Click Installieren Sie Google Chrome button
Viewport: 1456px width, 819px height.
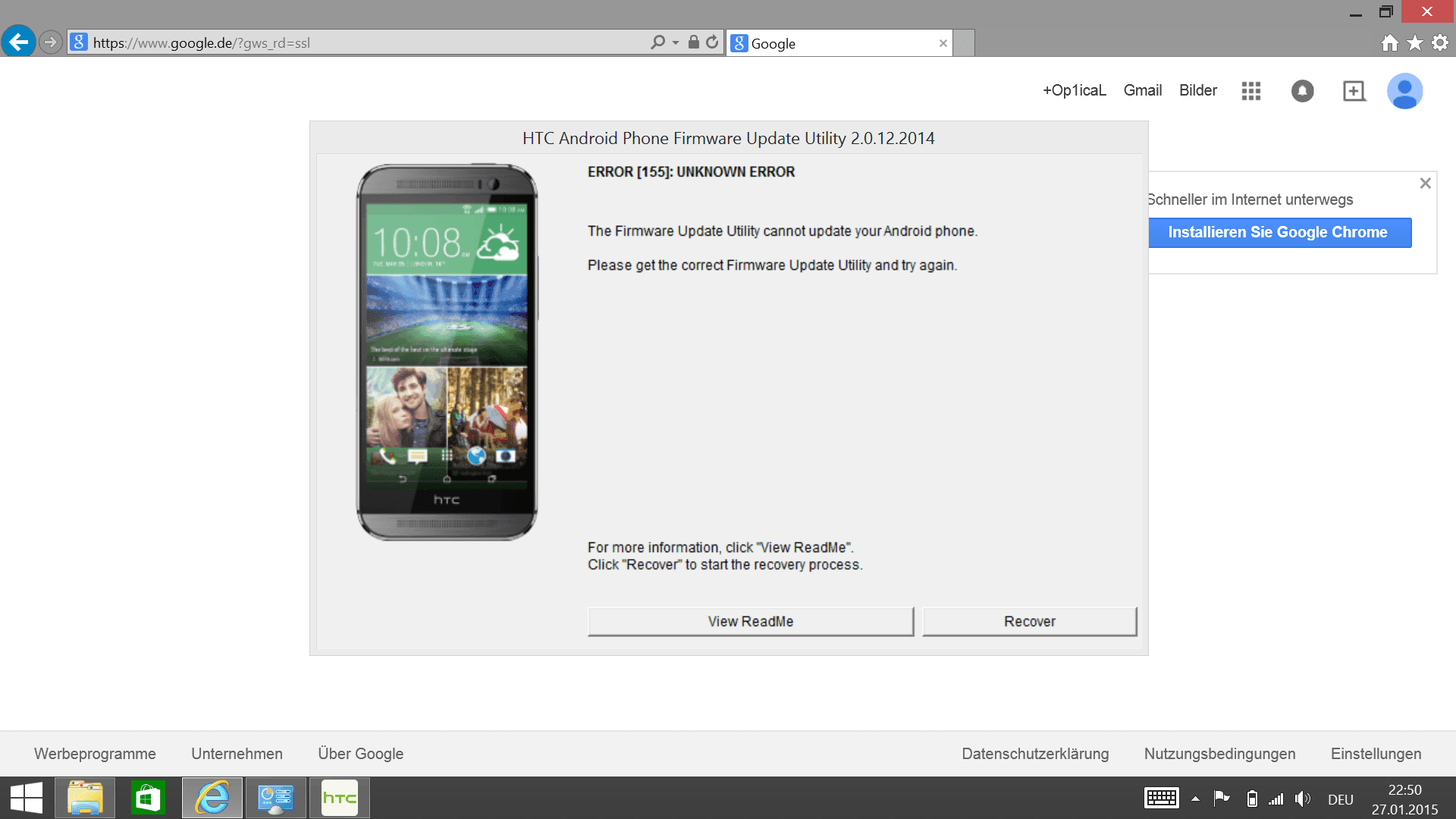click(x=1279, y=232)
